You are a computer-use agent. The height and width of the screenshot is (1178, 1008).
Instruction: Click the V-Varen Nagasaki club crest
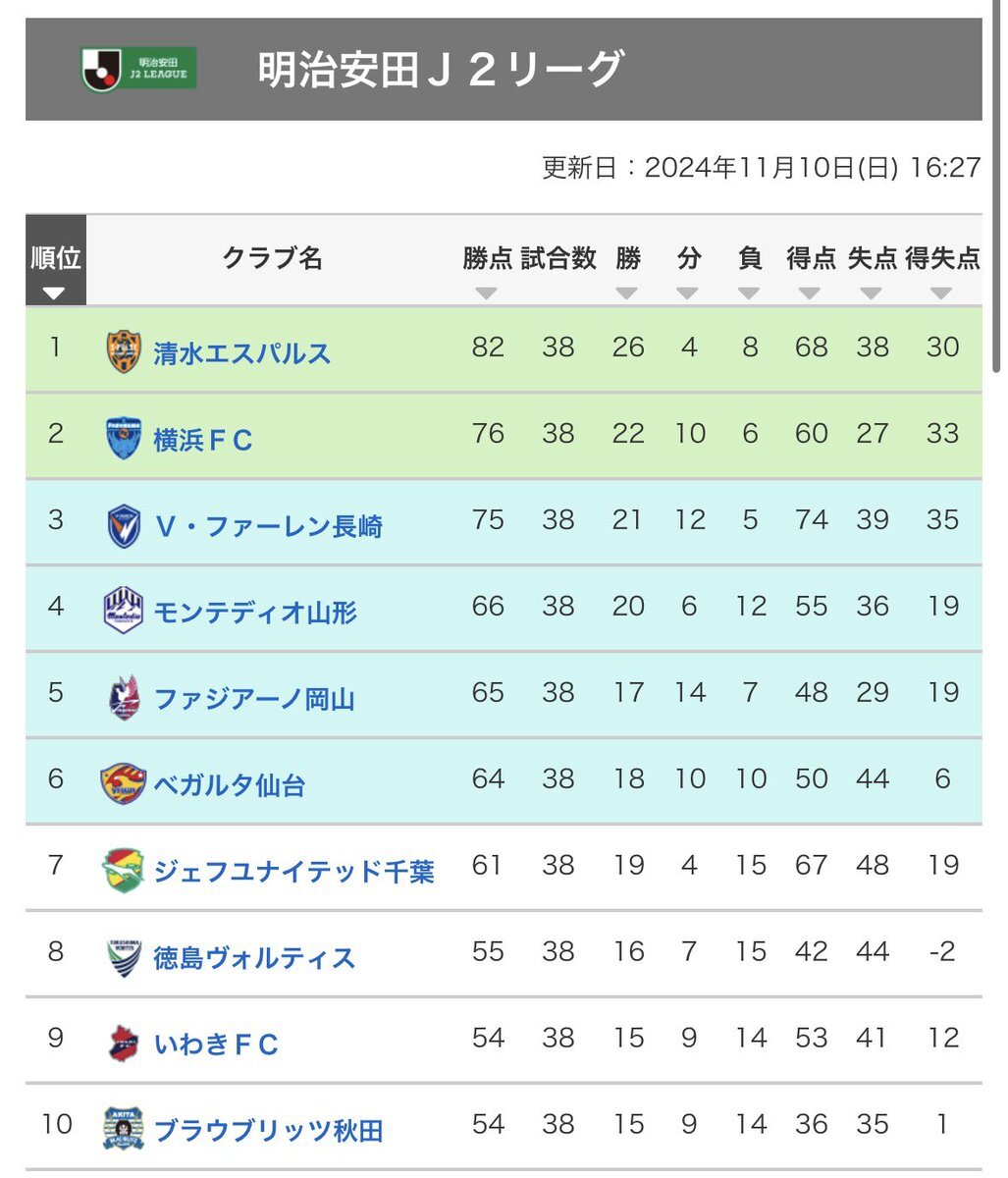tap(124, 525)
